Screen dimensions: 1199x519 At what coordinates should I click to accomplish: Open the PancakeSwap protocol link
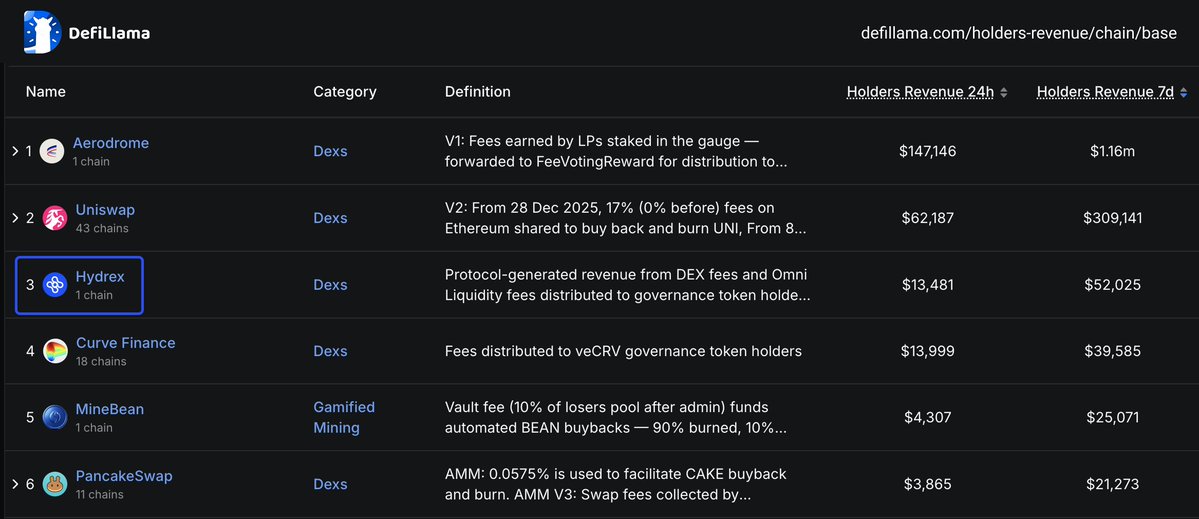124,476
